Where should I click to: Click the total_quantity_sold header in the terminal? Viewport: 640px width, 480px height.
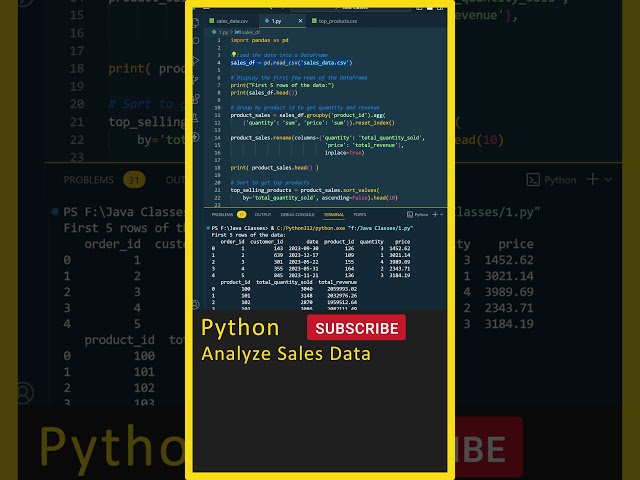284,282
